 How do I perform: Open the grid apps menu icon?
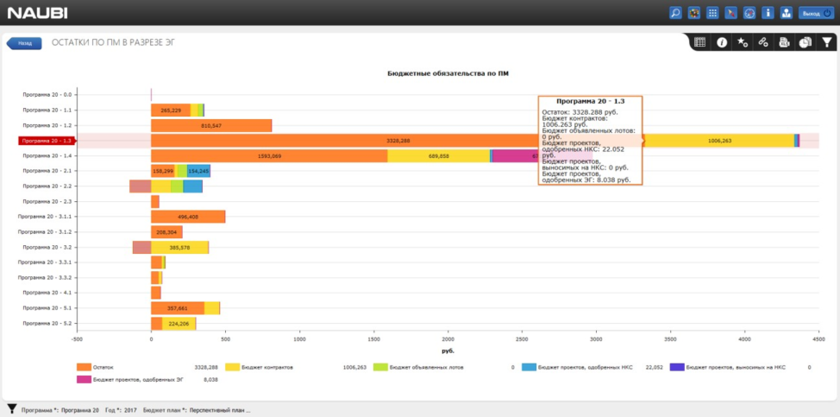(713, 13)
